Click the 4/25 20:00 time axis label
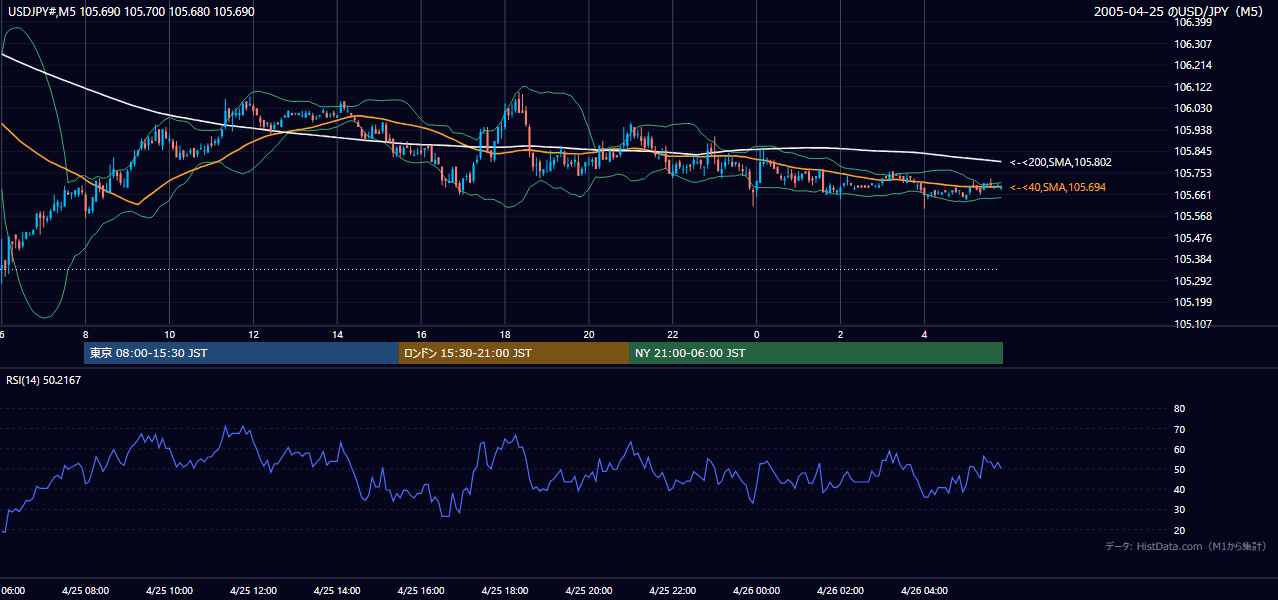This screenshot has height=600, width=1278. pos(588,590)
